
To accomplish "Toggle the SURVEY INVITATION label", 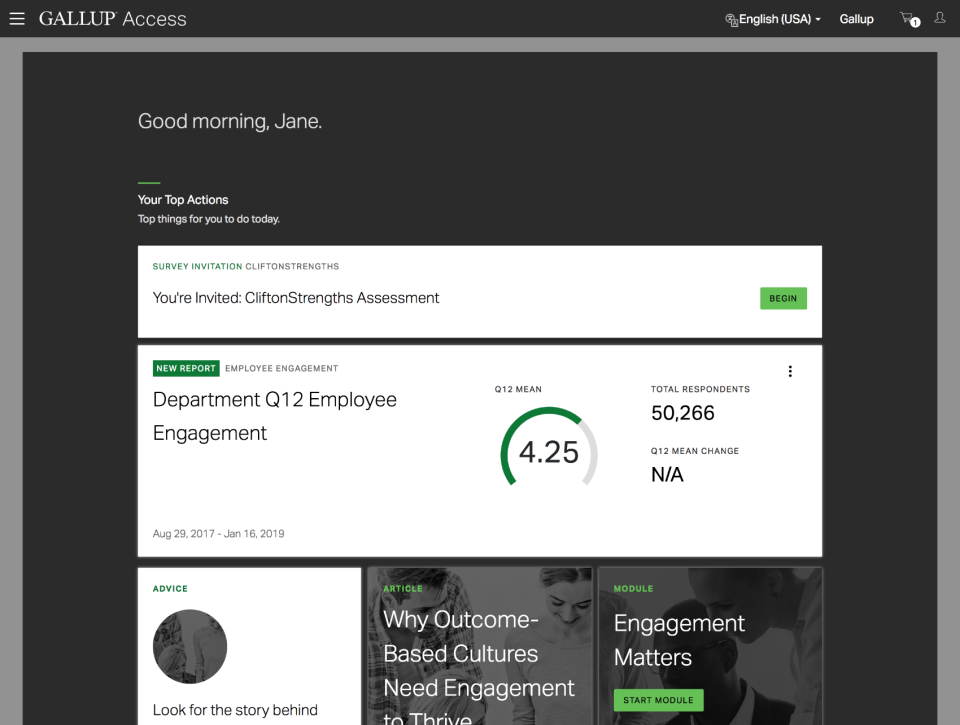I will [x=196, y=266].
